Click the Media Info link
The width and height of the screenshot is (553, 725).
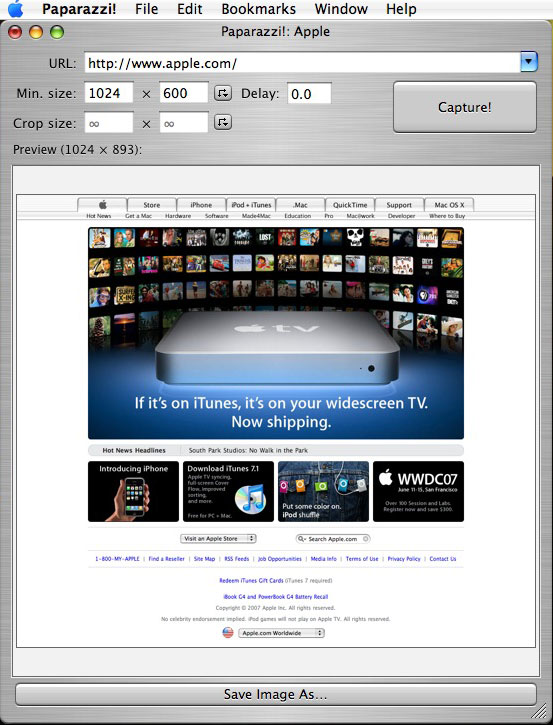(x=324, y=559)
